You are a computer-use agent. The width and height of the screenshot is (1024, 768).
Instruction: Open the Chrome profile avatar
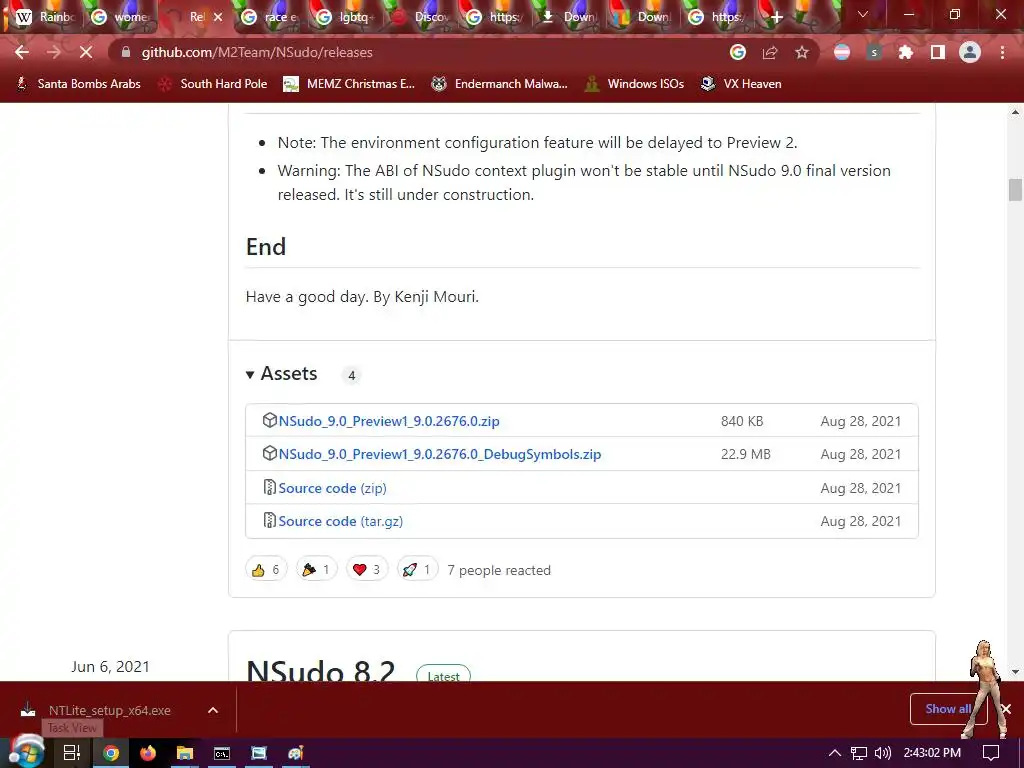pyautogui.click(x=970, y=52)
